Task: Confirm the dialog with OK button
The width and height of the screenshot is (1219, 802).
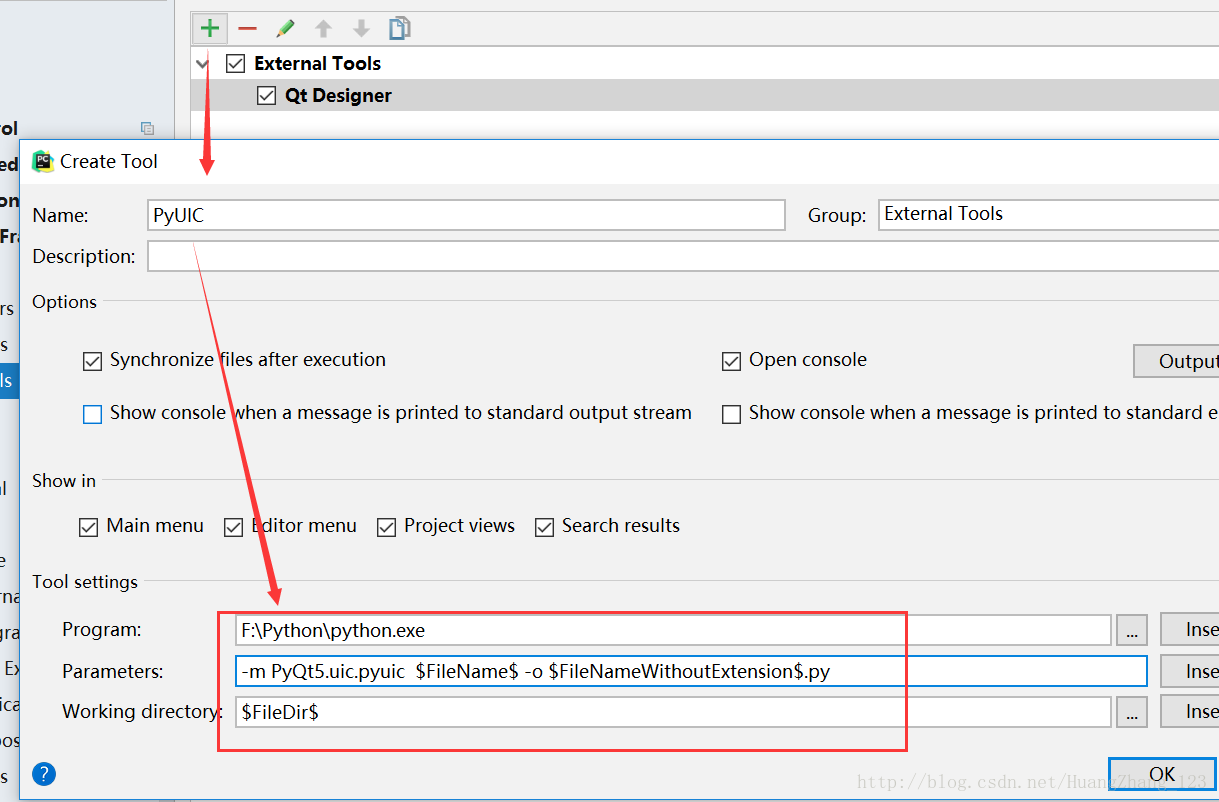Action: point(1162,774)
